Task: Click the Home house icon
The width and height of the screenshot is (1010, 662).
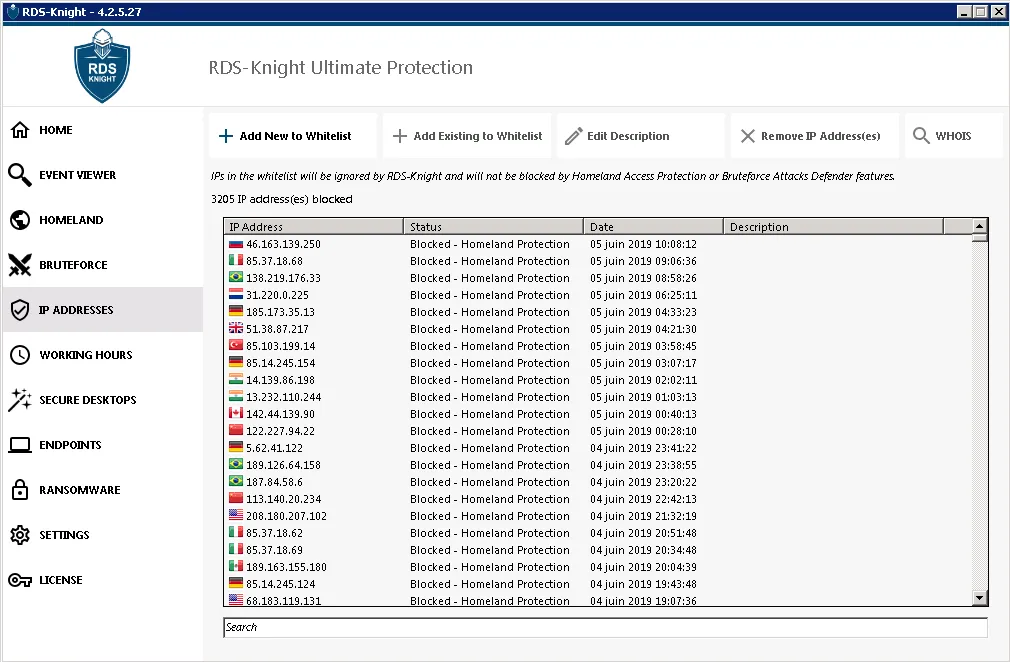Action: (x=20, y=130)
